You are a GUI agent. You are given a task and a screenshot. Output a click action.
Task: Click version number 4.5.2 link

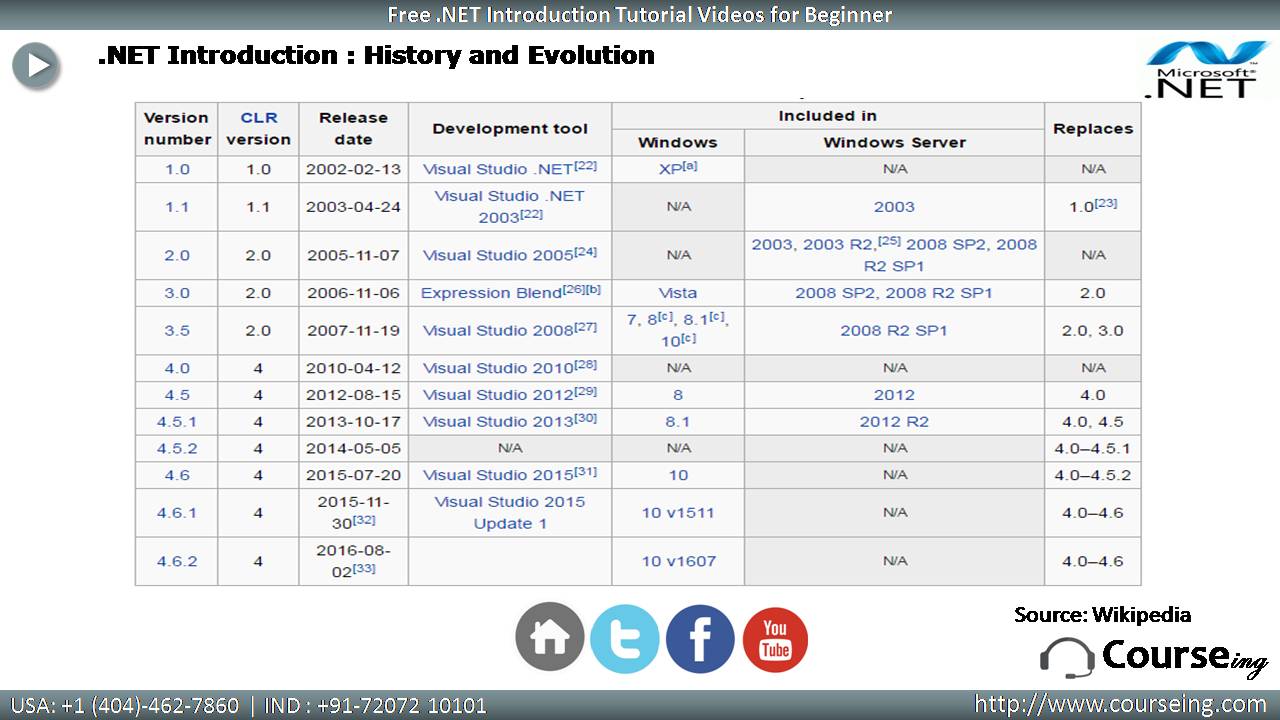177,449
